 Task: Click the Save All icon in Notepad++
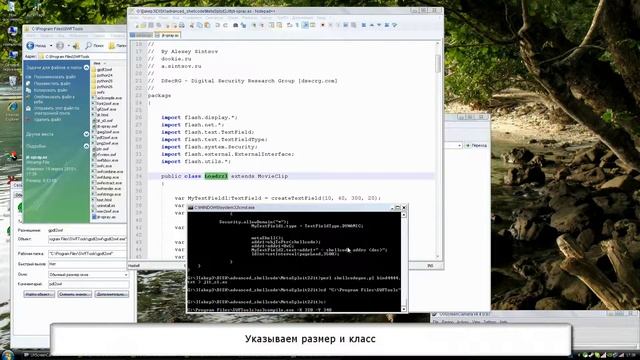pos(159,25)
